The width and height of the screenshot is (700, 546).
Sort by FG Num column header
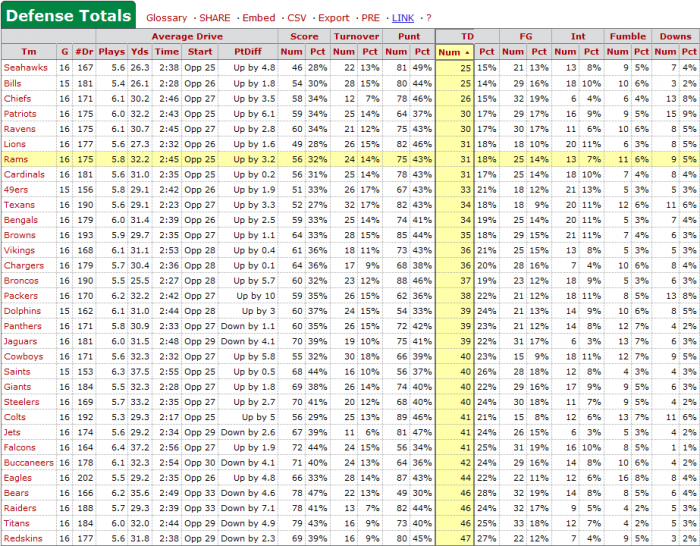[512, 52]
